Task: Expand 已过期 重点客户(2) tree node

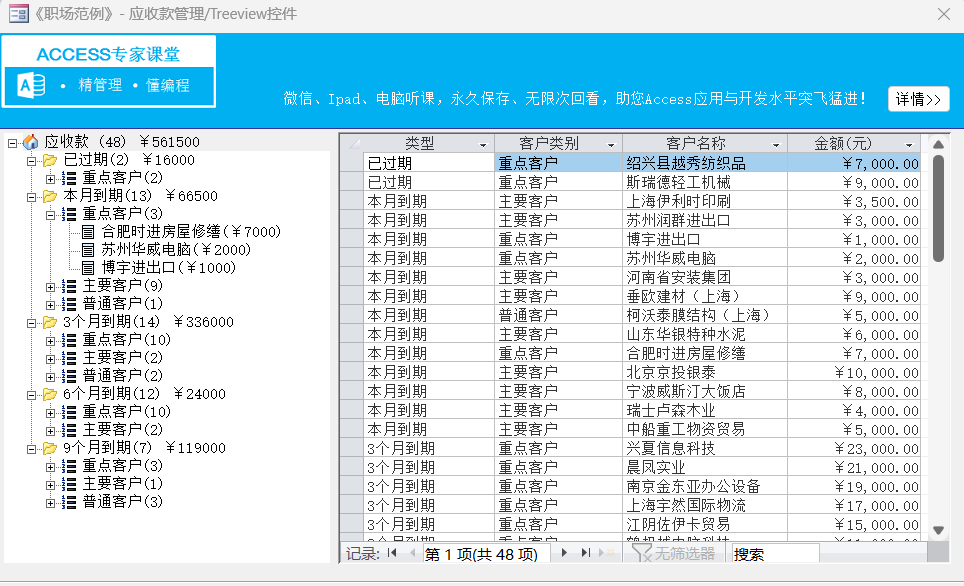Action: point(51,178)
